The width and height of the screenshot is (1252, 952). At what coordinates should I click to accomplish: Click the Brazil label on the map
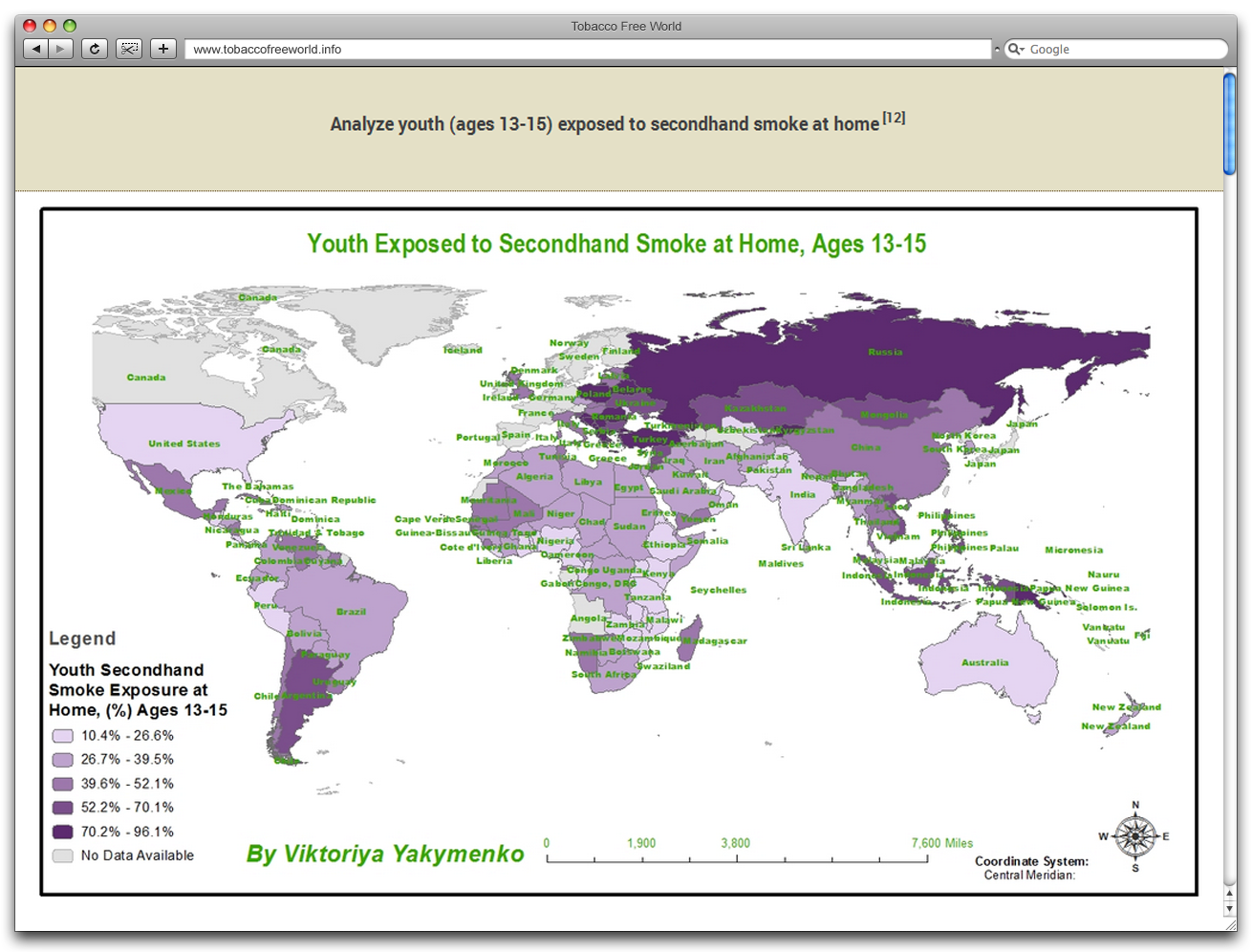pyautogui.click(x=351, y=612)
